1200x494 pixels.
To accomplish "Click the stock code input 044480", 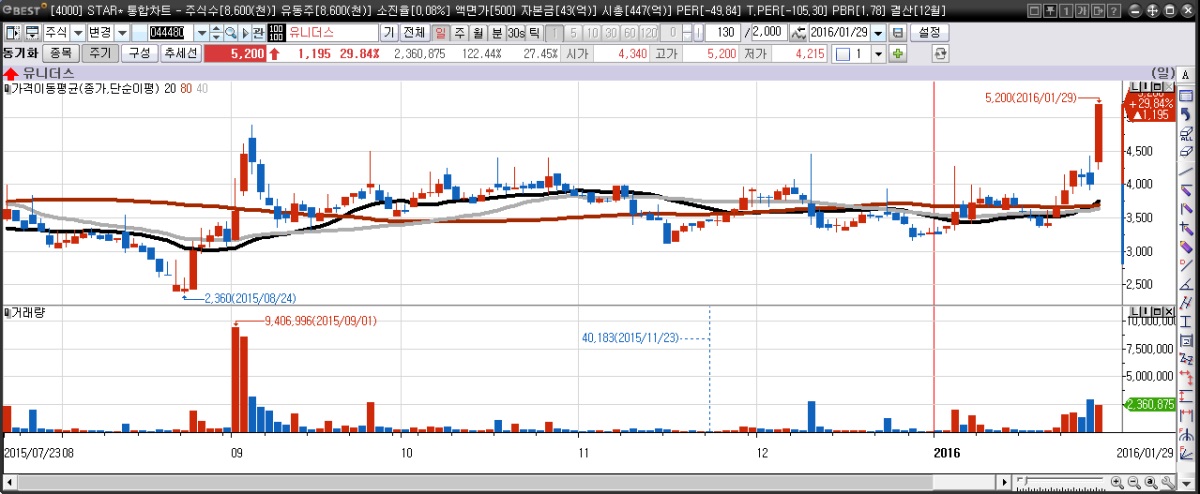I will click(170, 33).
